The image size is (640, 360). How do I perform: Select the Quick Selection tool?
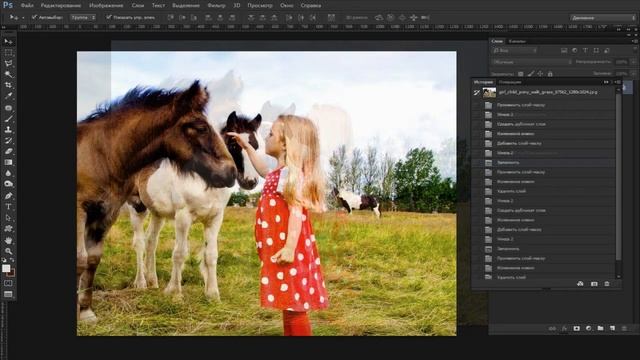pos(8,74)
